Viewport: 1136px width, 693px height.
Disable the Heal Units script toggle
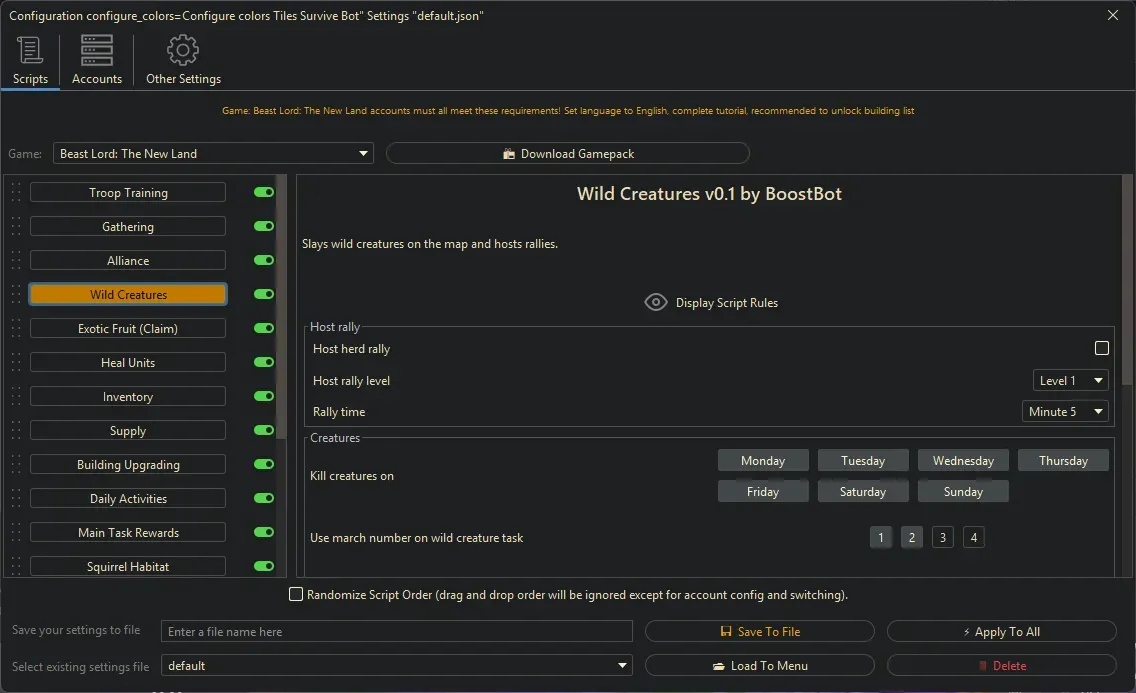coord(264,363)
